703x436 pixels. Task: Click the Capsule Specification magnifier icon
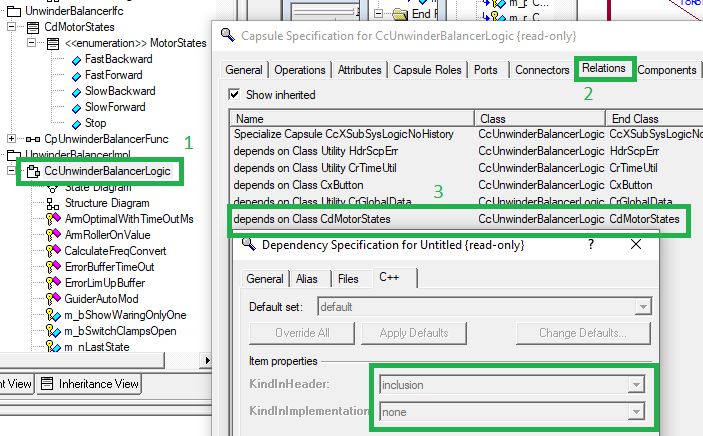[228, 35]
